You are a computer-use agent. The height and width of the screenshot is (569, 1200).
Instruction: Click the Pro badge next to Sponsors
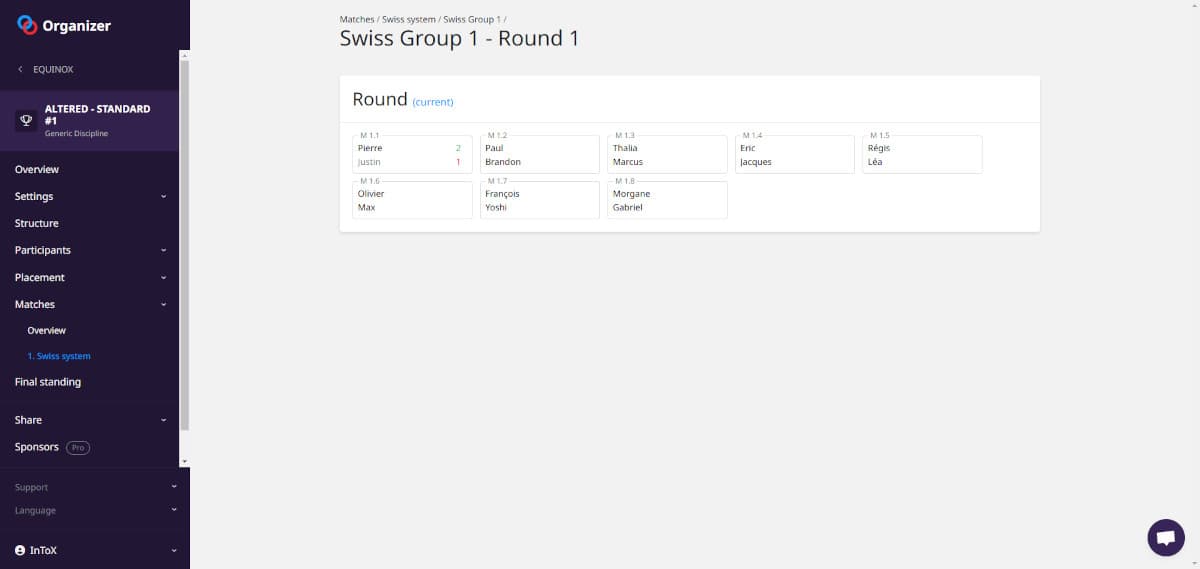pyautogui.click(x=78, y=448)
